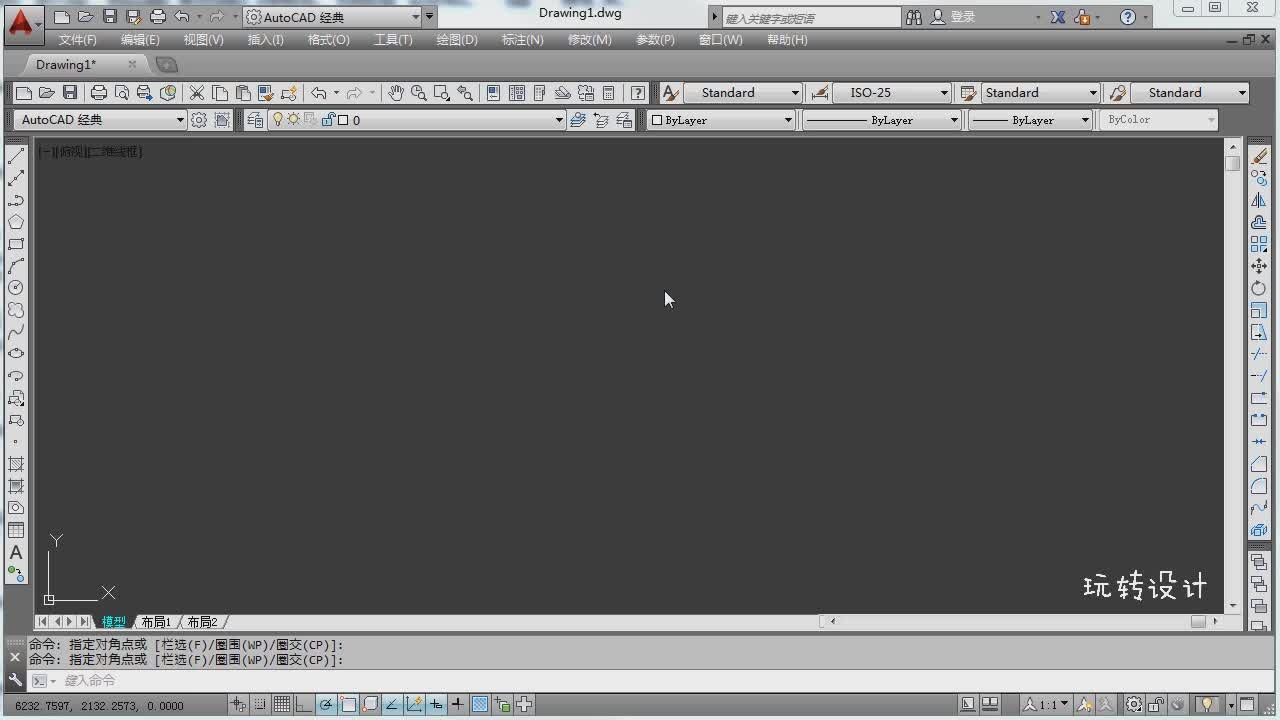Open the 编辑(E) menu
The image size is (1280, 720).
click(x=140, y=40)
